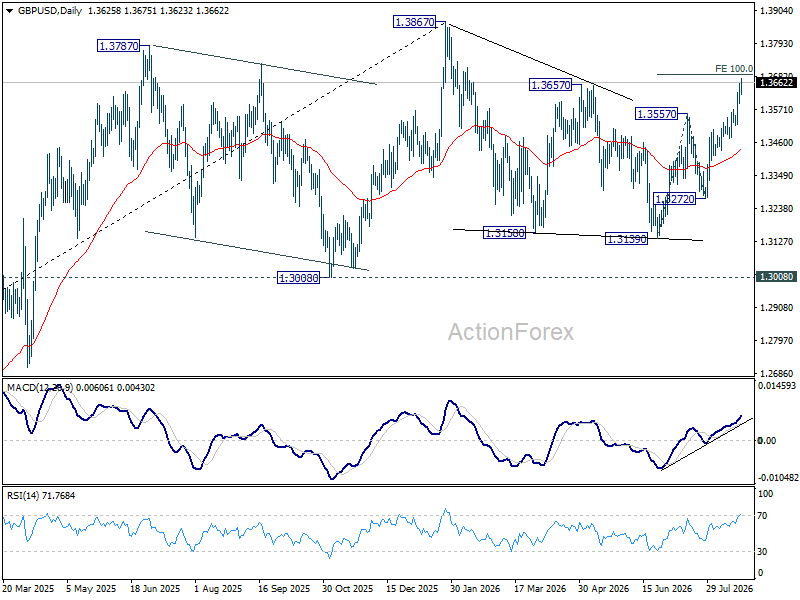
Task: Click the RSI 70 level axis label
Action: (762, 516)
